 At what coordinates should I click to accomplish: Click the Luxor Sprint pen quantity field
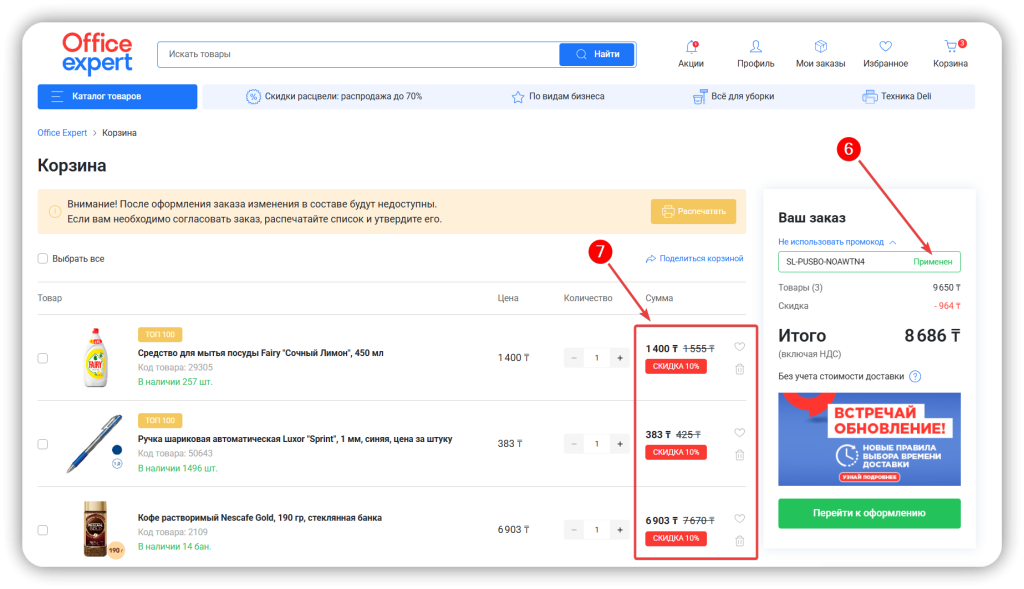click(597, 444)
